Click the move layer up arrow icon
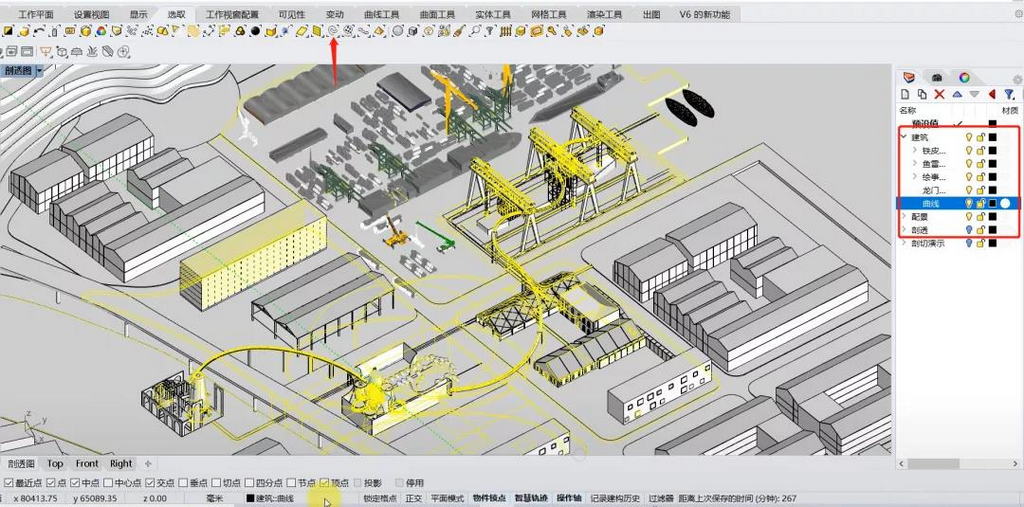The image size is (1024, 507). pyautogui.click(x=957, y=94)
